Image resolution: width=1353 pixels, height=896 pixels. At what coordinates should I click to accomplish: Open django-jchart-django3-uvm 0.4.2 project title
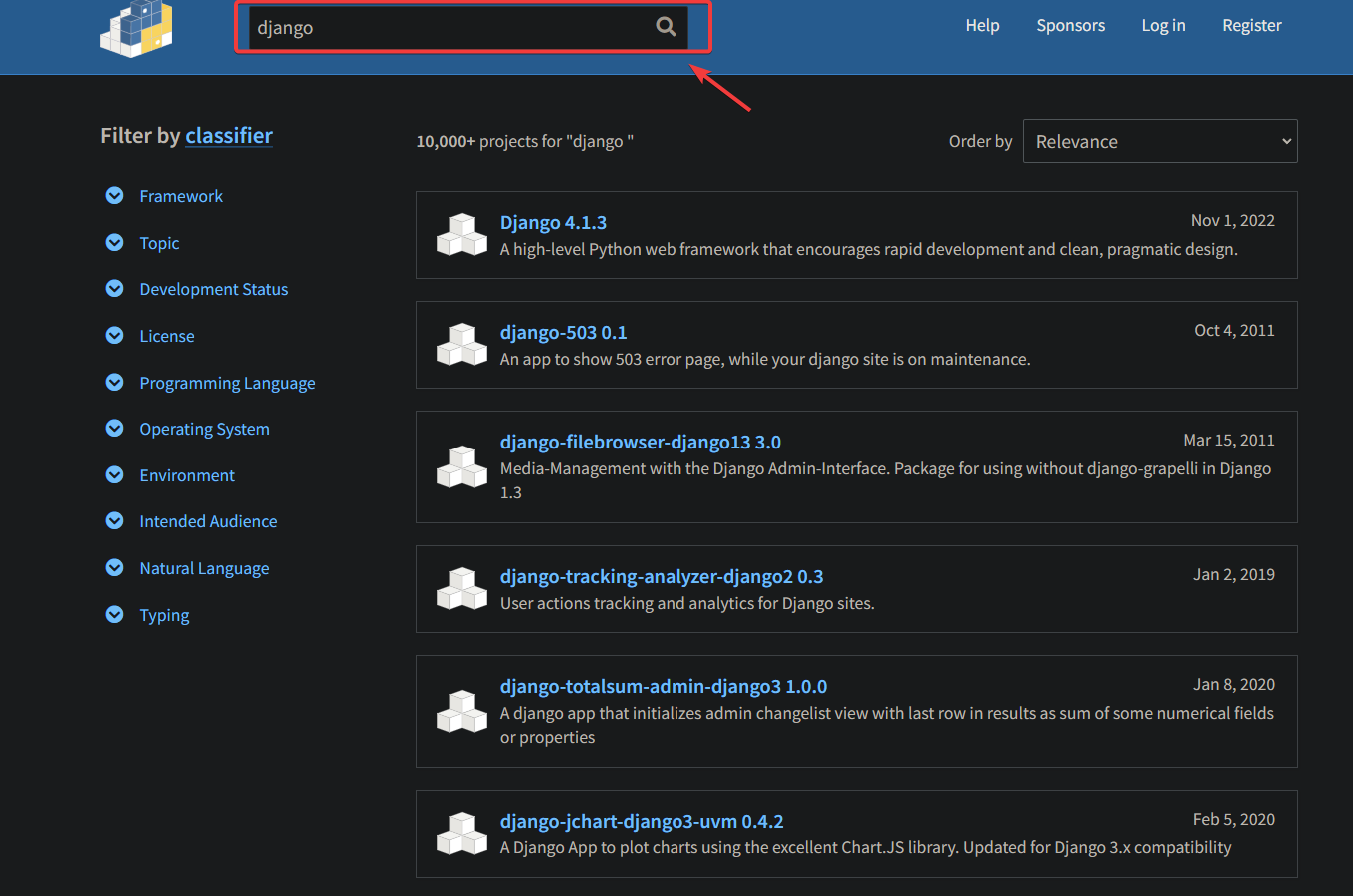click(x=642, y=821)
